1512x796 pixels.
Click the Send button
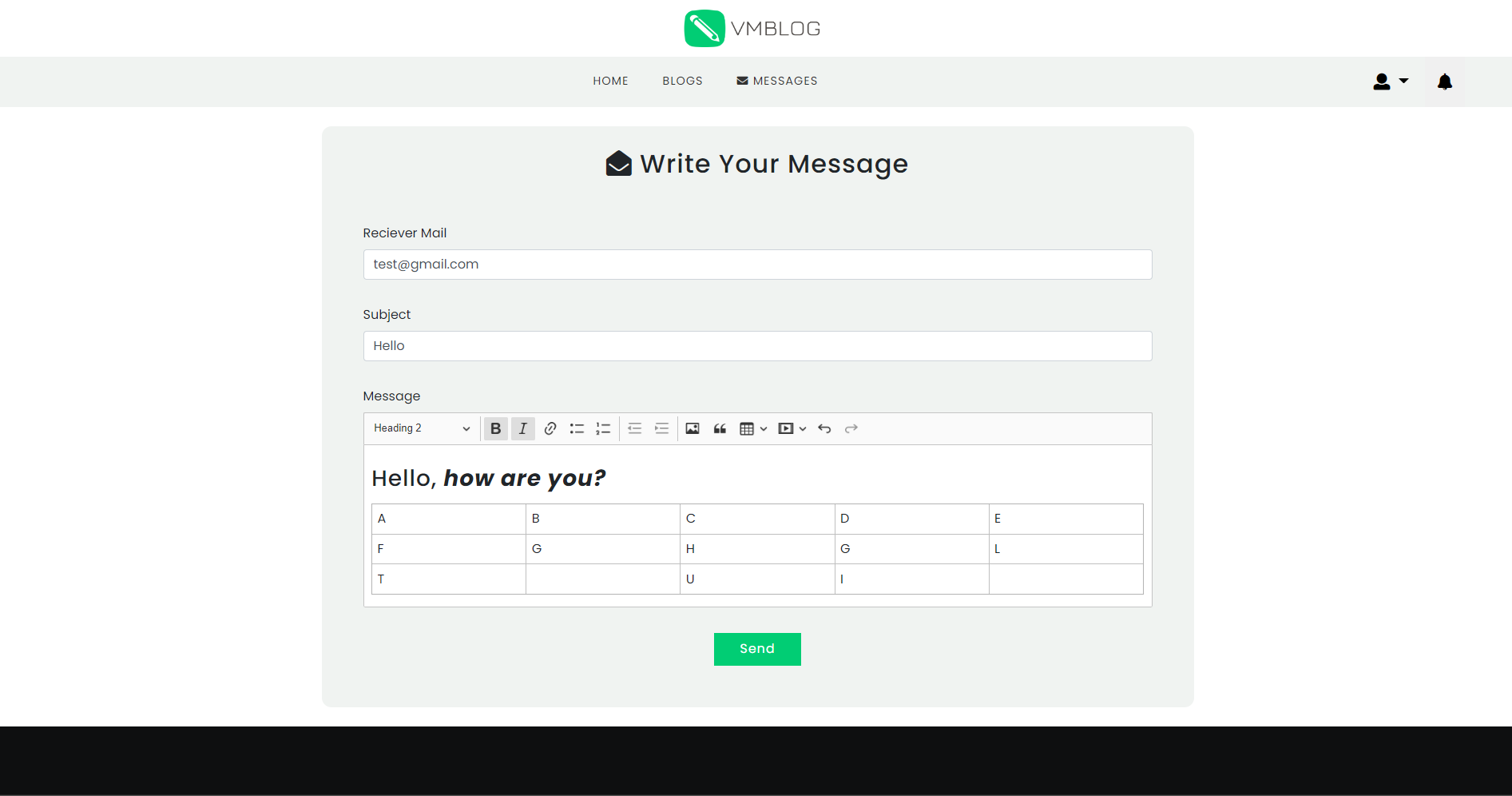click(x=756, y=648)
